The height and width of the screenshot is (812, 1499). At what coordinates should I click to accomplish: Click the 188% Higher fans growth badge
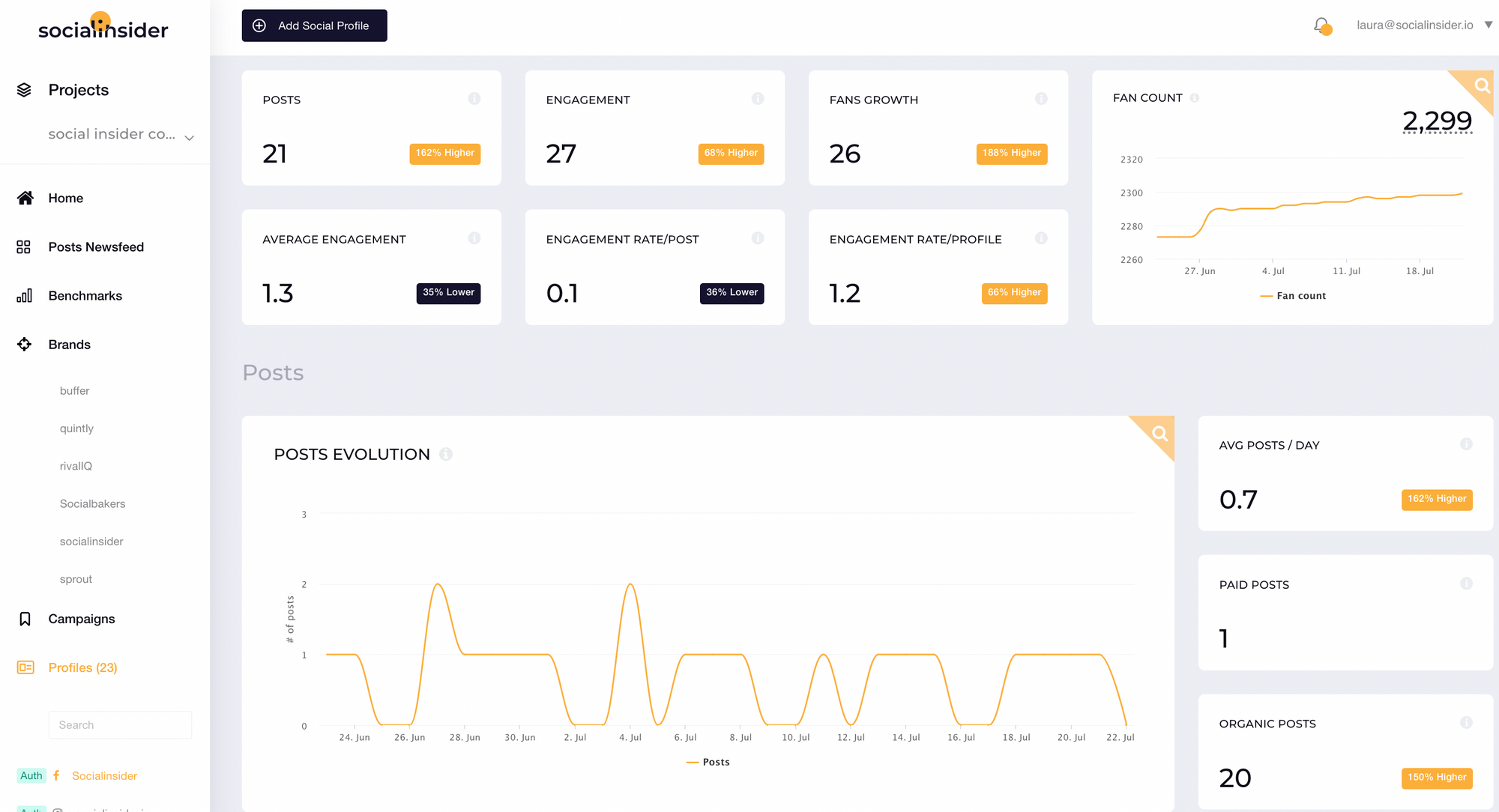(x=1012, y=154)
